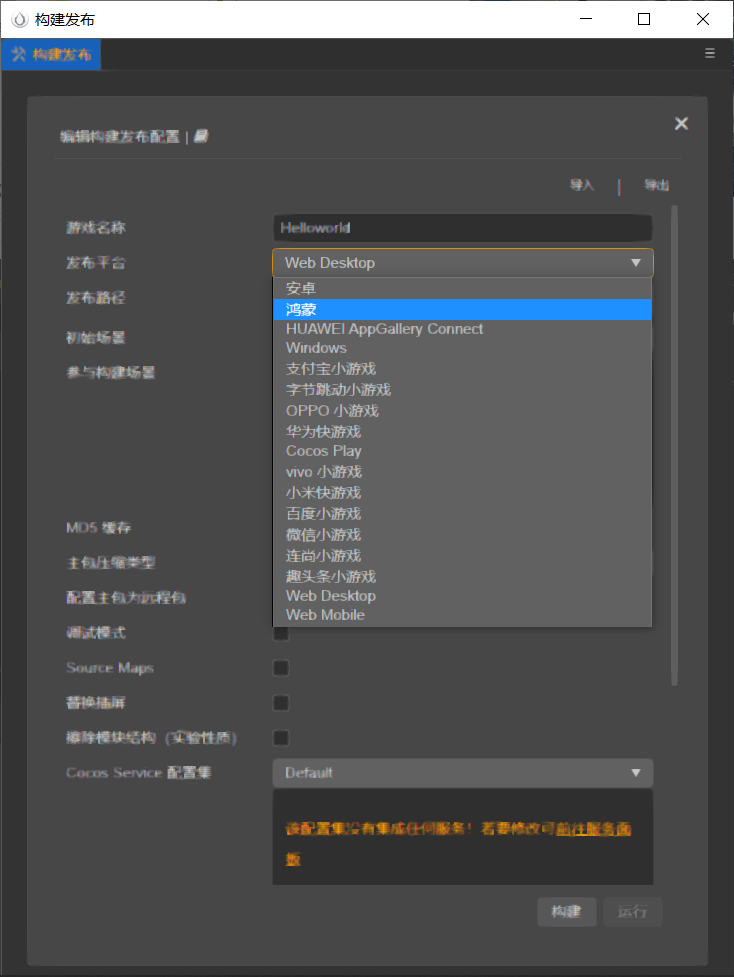Choose Windows platform option
Screen dimensions: 734x977
coord(462,348)
